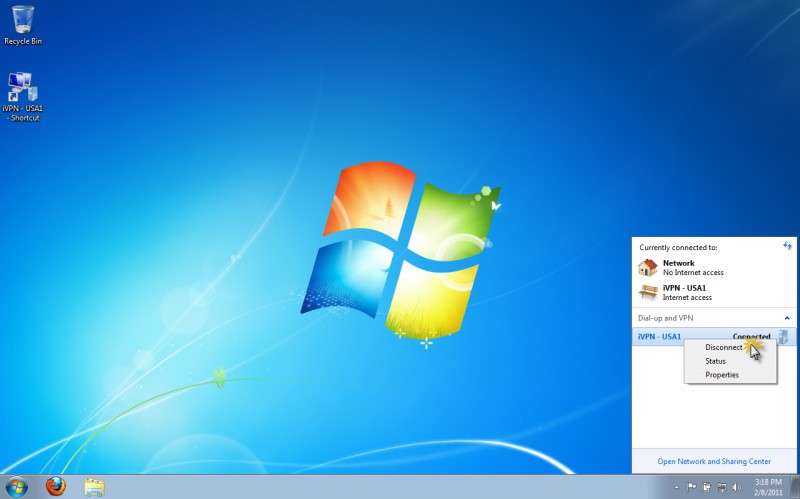The image size is (800, 499).
Task: Click the power plug tray icon
Action: point(707,487)
